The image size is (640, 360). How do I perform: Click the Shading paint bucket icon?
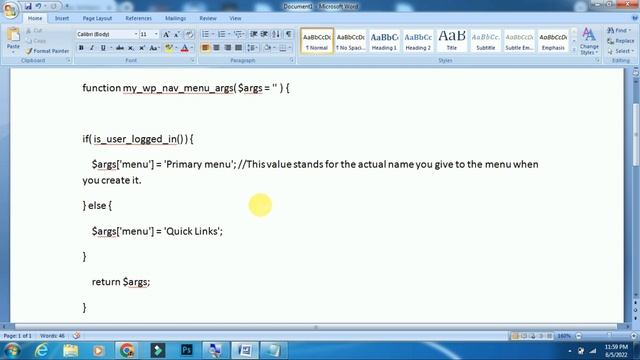[x=267, y=48]
